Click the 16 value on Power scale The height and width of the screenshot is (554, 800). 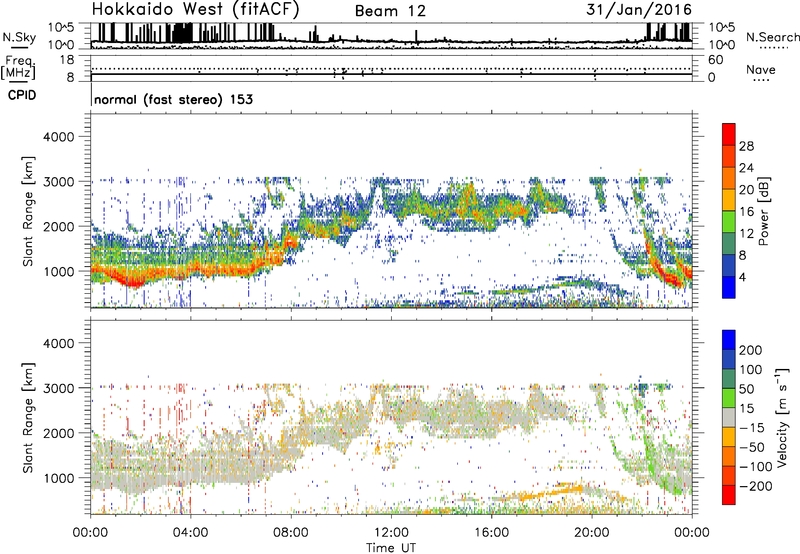(x=746, y=211)
